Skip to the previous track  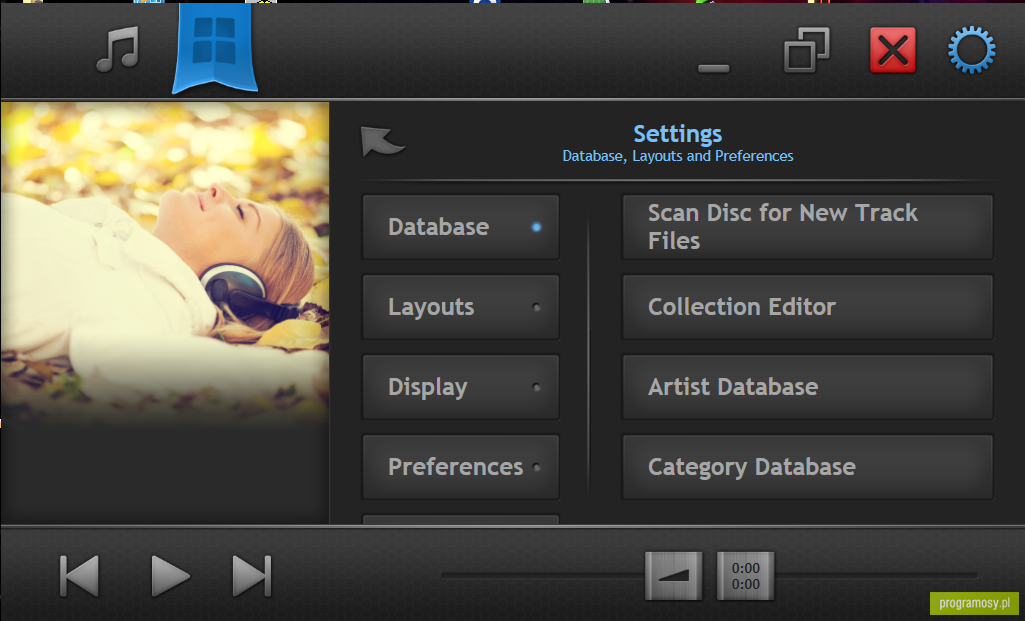tap(79, 576)
